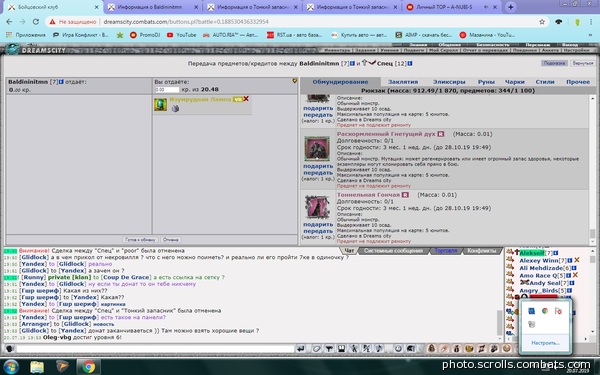Click the browser address bar URL
The width and height of the screenshot is (600, 375).
(x=186, y=22)
